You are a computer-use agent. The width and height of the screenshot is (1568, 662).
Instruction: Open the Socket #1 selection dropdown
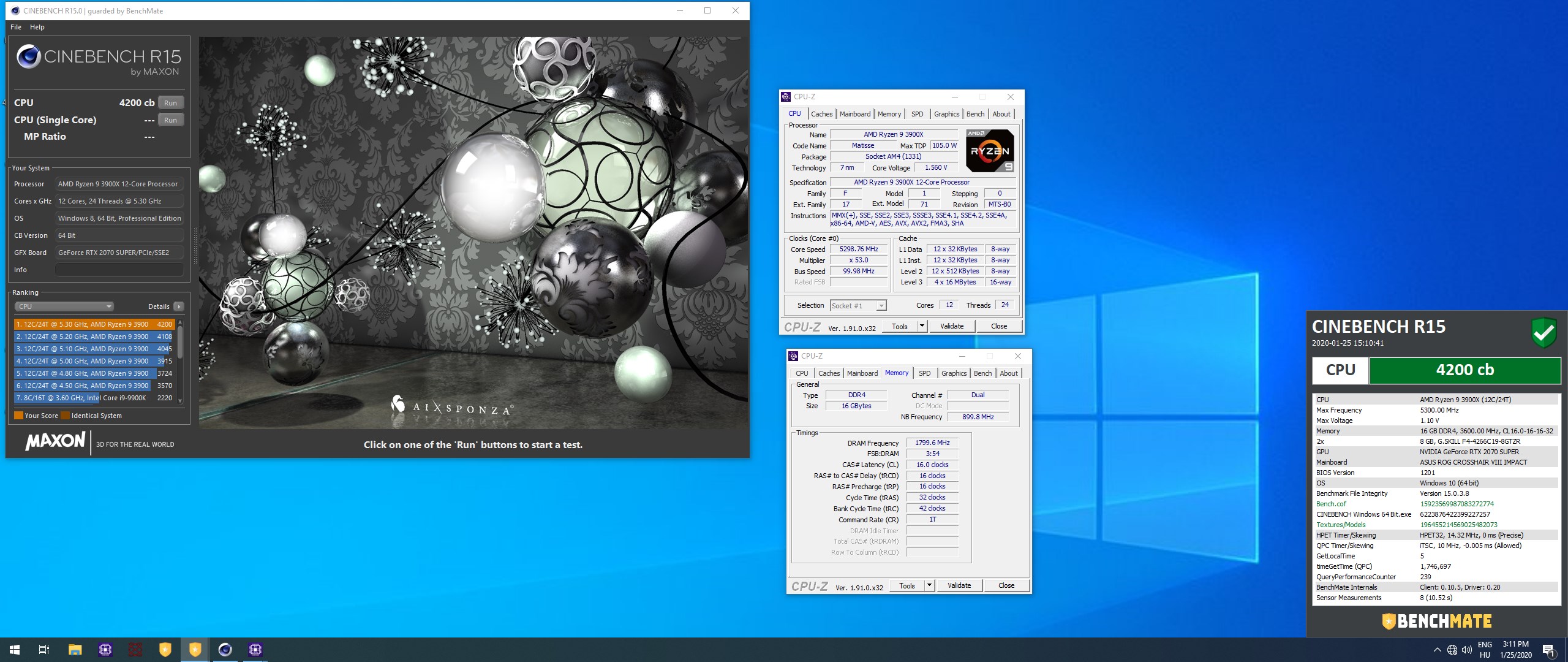(858, 306)
